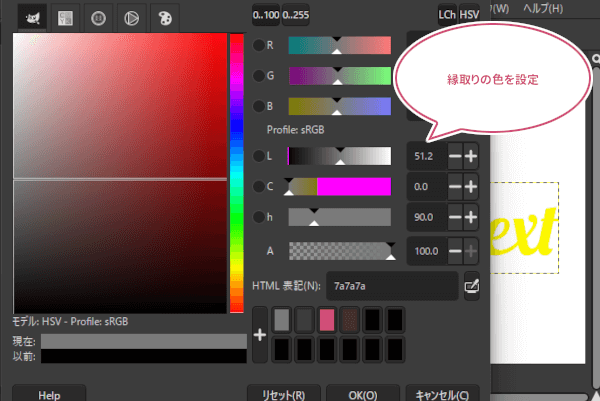Set the scale range to 0..100
This screenshot has height=401, width=600.
tap(266, 14)
